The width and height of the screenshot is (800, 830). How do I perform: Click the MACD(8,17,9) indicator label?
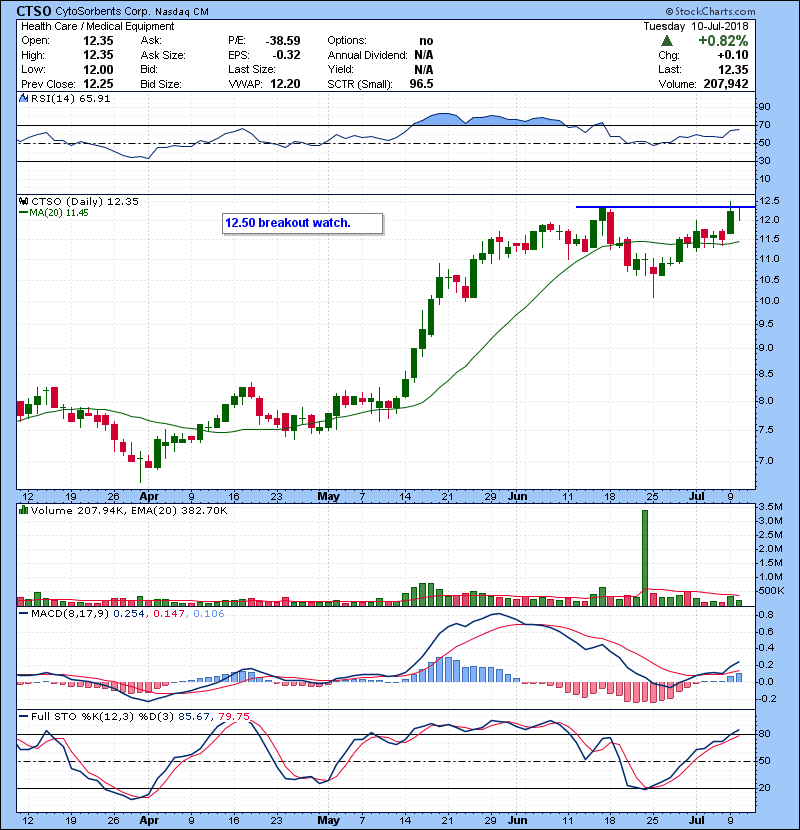coord(70,614)
